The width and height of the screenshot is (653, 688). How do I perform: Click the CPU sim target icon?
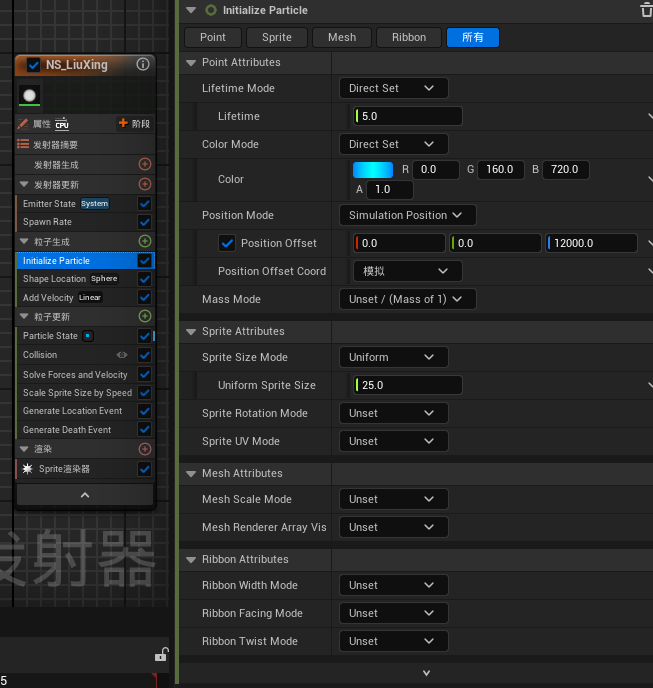coord(62,124)
